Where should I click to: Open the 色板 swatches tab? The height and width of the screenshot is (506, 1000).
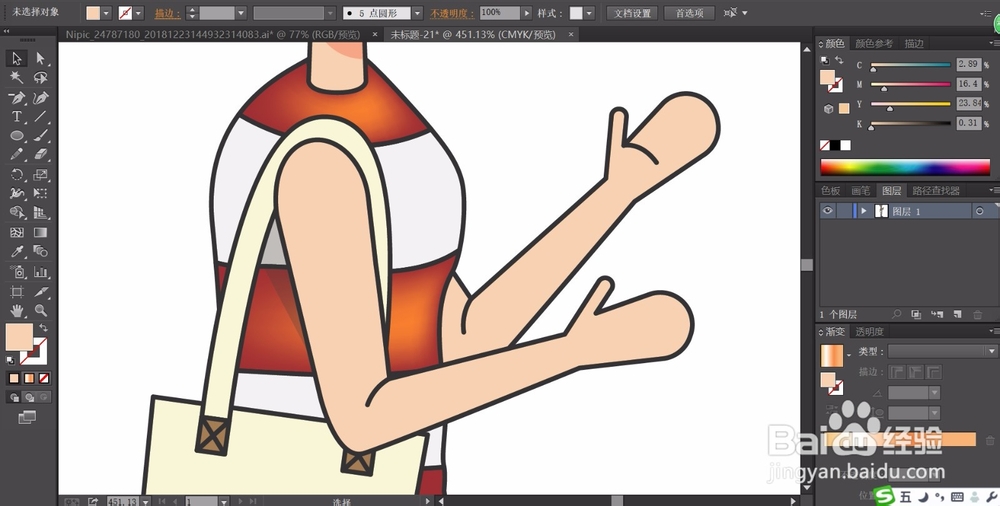pos(830,191)
